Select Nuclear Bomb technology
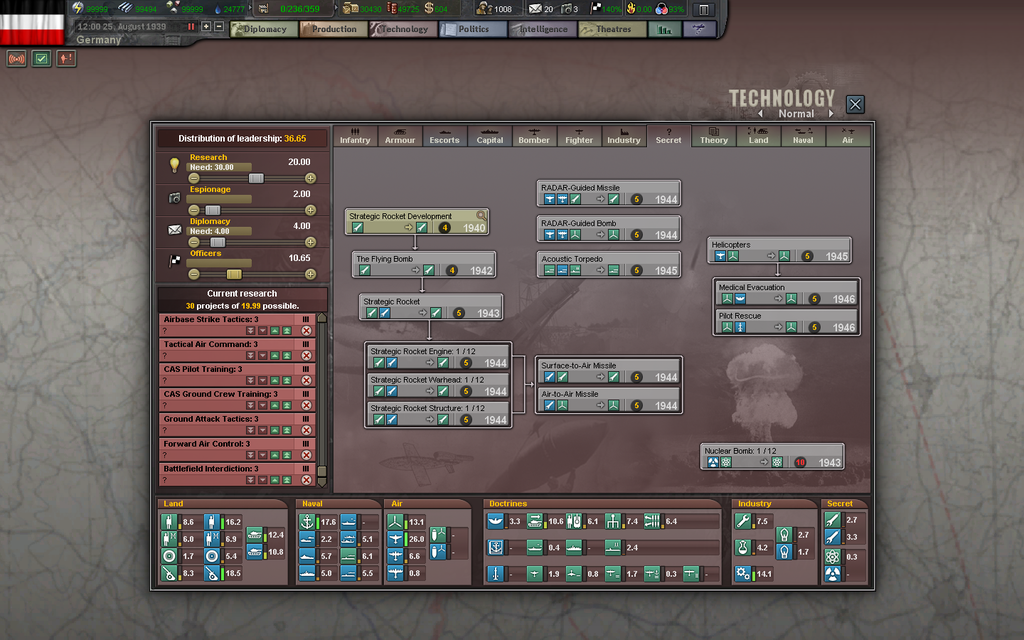This screenshot has height=640, width=1024. click(x=772, y=456)
